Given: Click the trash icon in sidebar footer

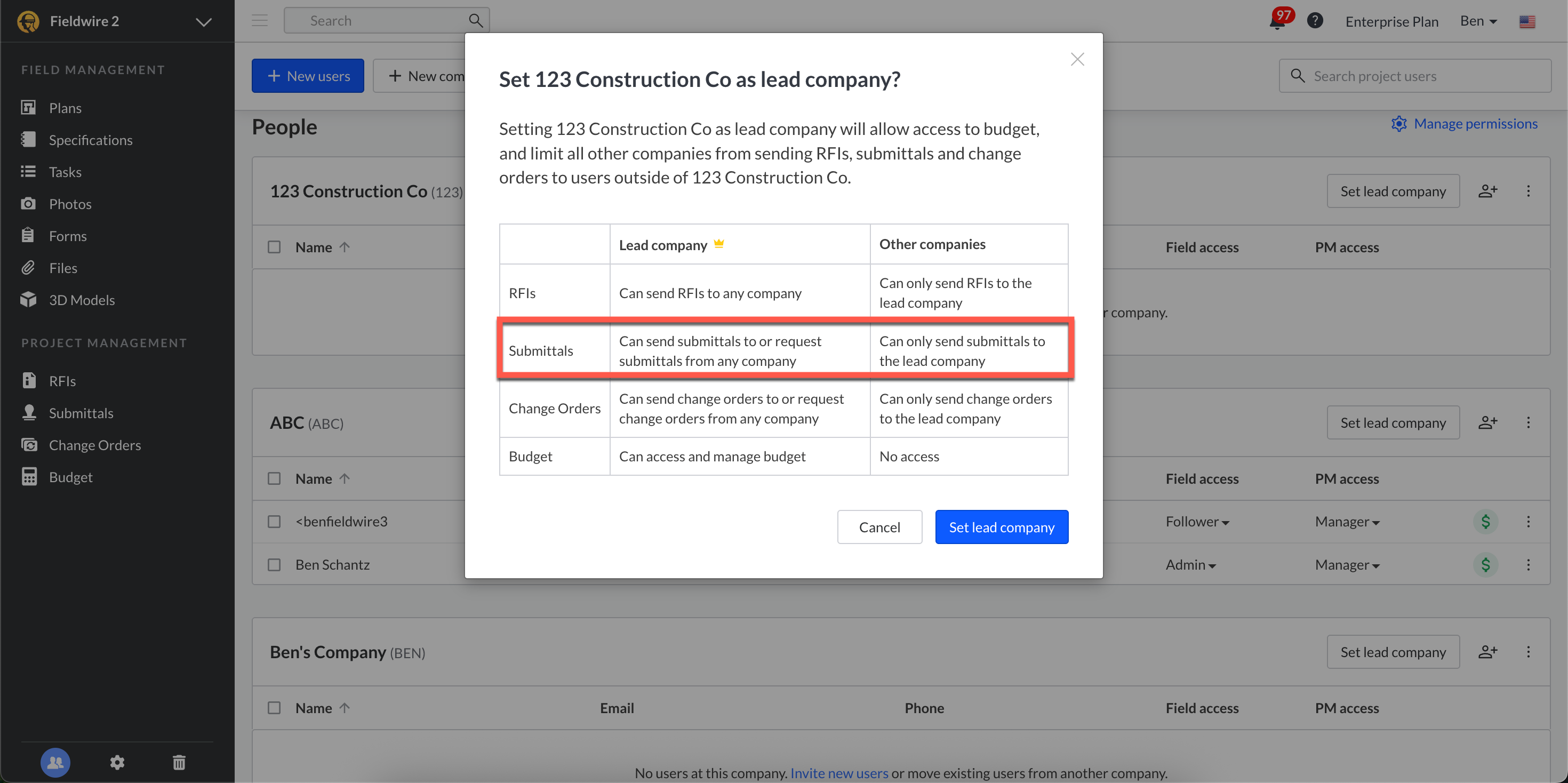Looking at the screenshot, I should pos(179,762).
